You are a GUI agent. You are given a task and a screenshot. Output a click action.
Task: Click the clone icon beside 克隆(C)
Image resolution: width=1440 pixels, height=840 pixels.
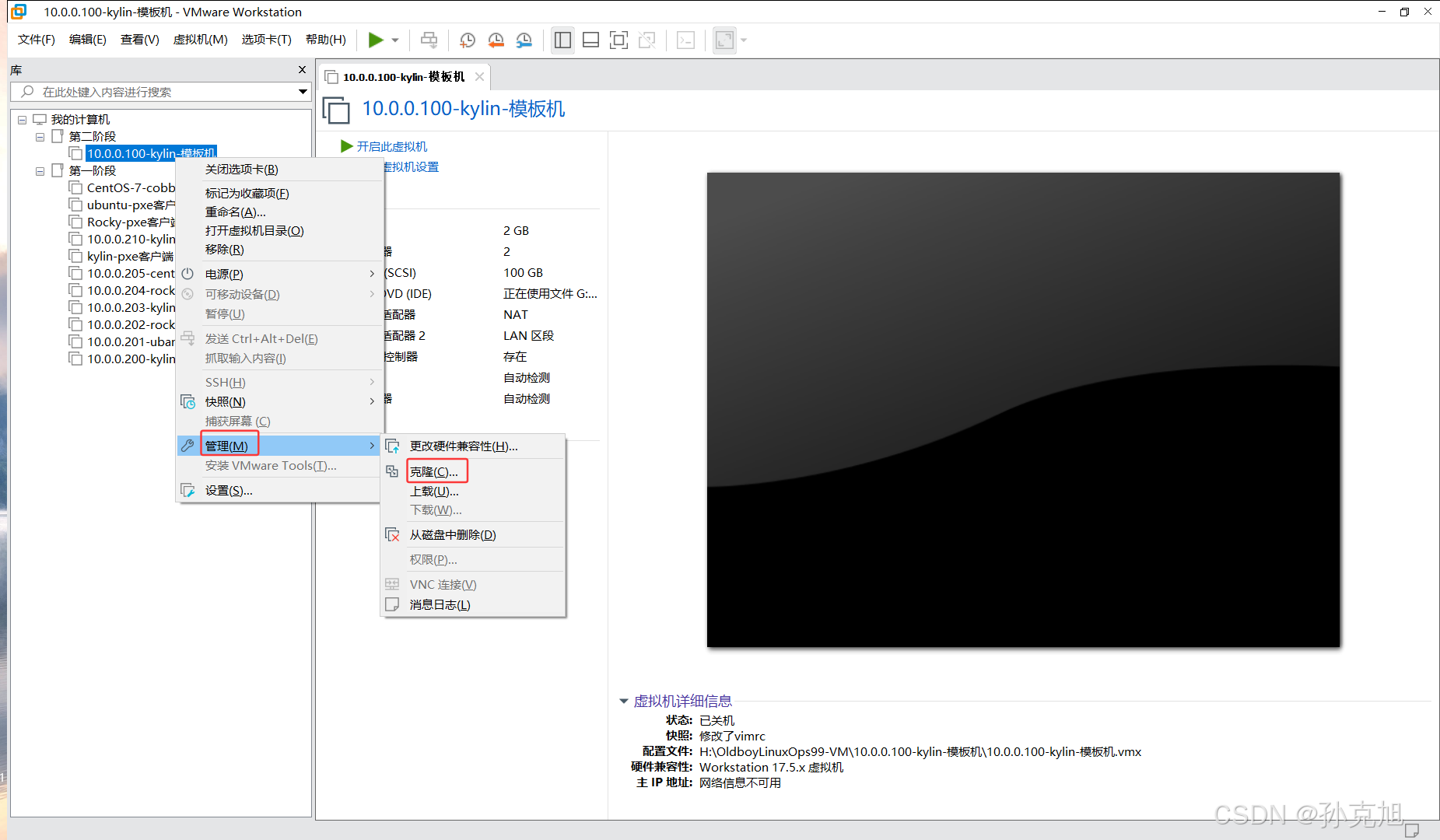coord(392,471)
